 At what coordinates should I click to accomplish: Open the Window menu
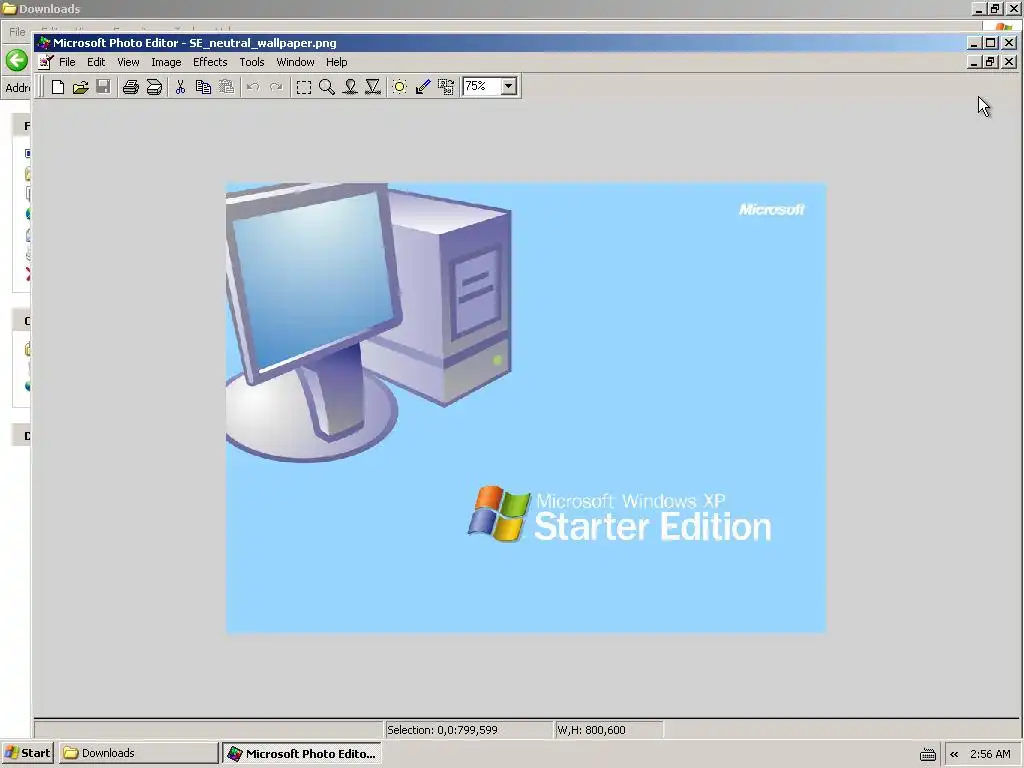[x=295, y=62]
